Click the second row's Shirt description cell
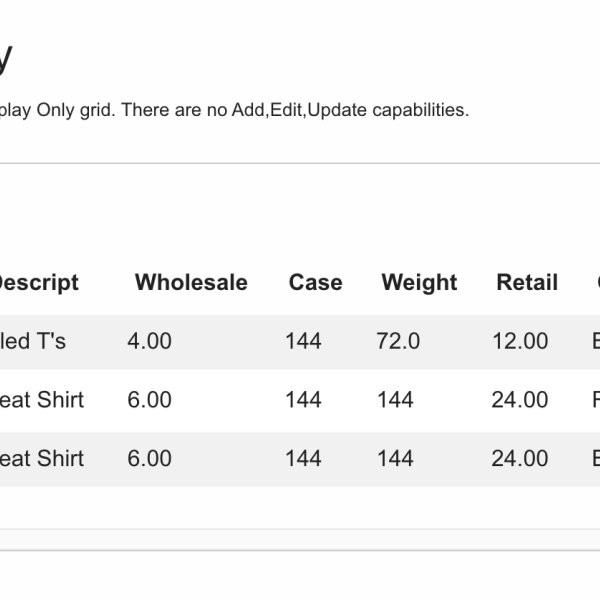The image size is (600, 600). click(42, 400)
